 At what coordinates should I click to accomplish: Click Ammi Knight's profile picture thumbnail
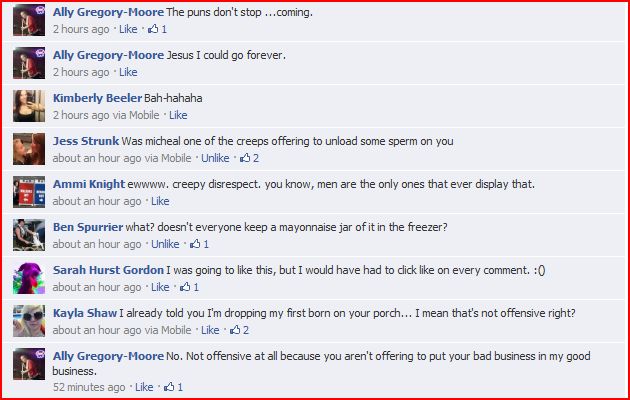pyautogui.click(x=29, y=192)
